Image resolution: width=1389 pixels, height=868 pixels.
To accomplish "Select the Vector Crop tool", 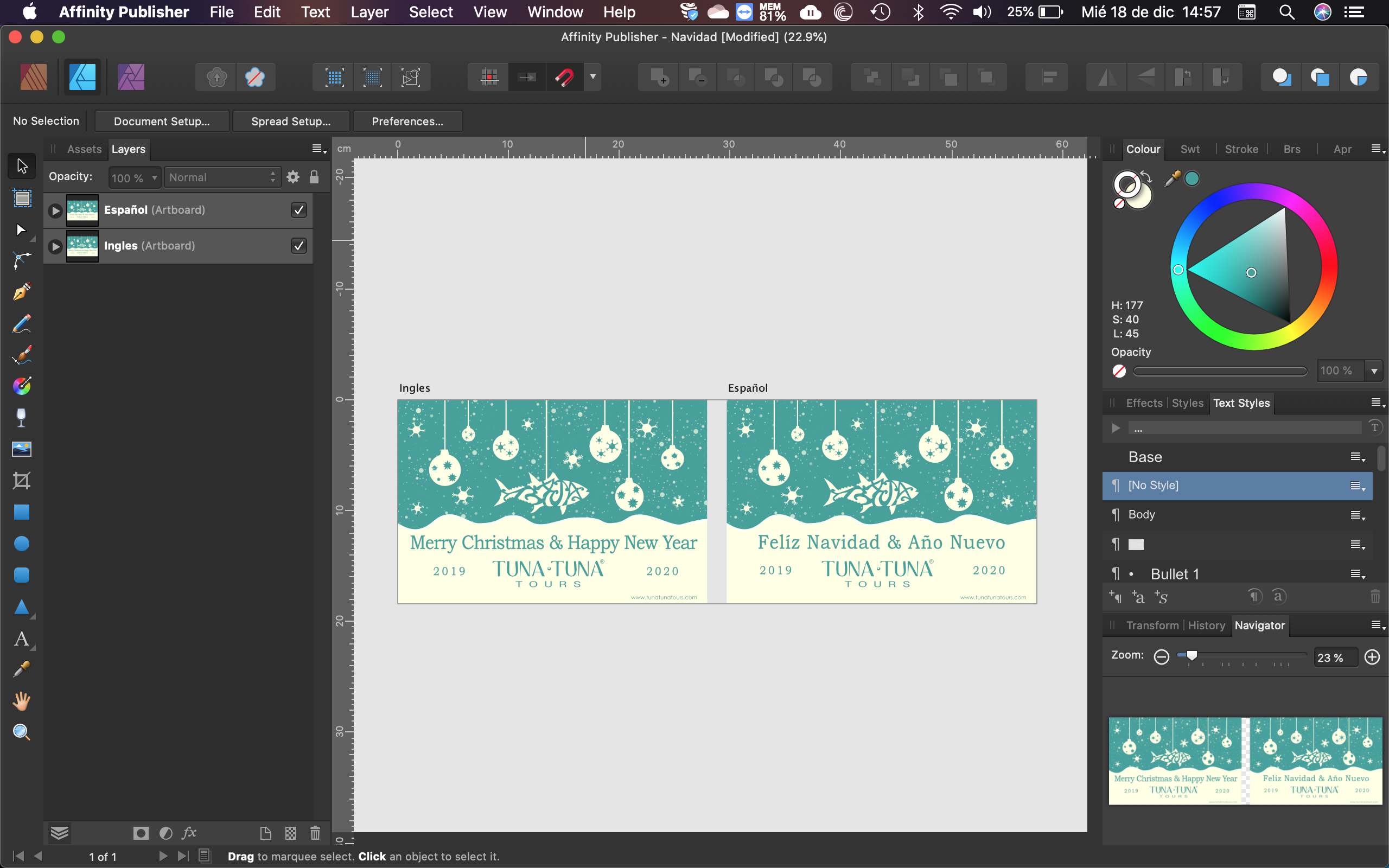I will coord(22,481).
